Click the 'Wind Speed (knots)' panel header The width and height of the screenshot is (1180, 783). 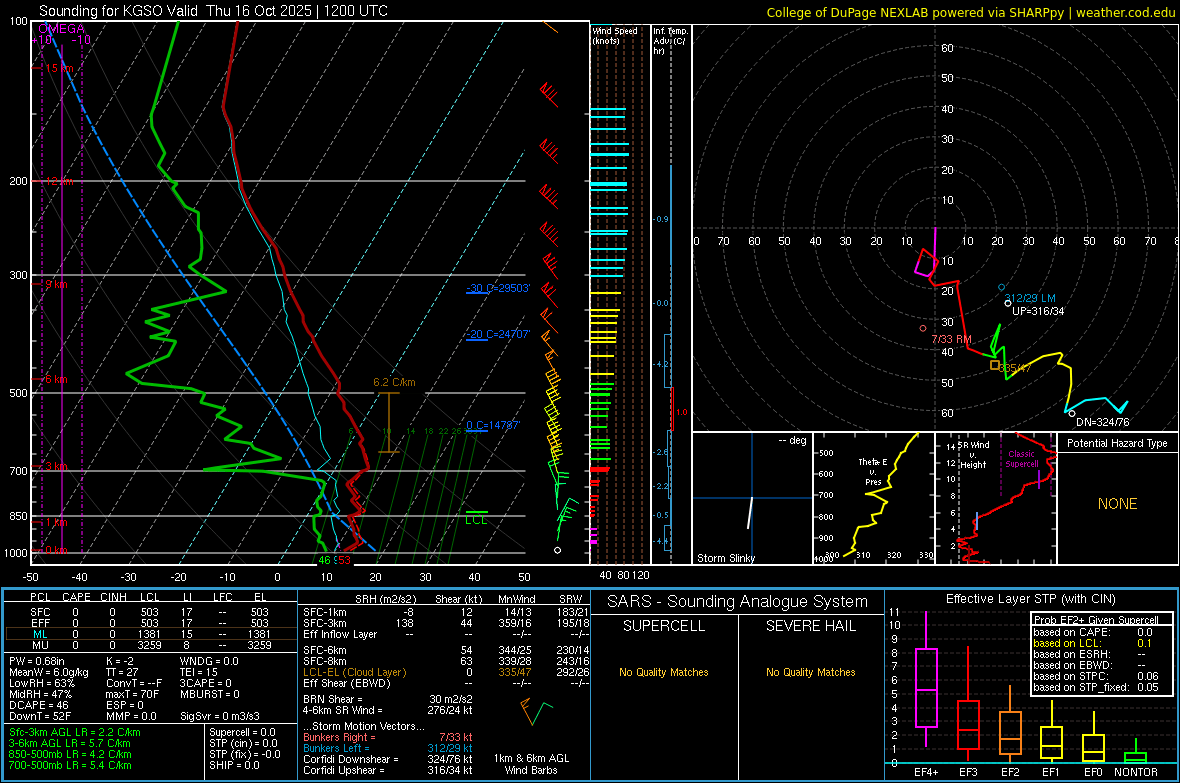[x=614, y=35]
